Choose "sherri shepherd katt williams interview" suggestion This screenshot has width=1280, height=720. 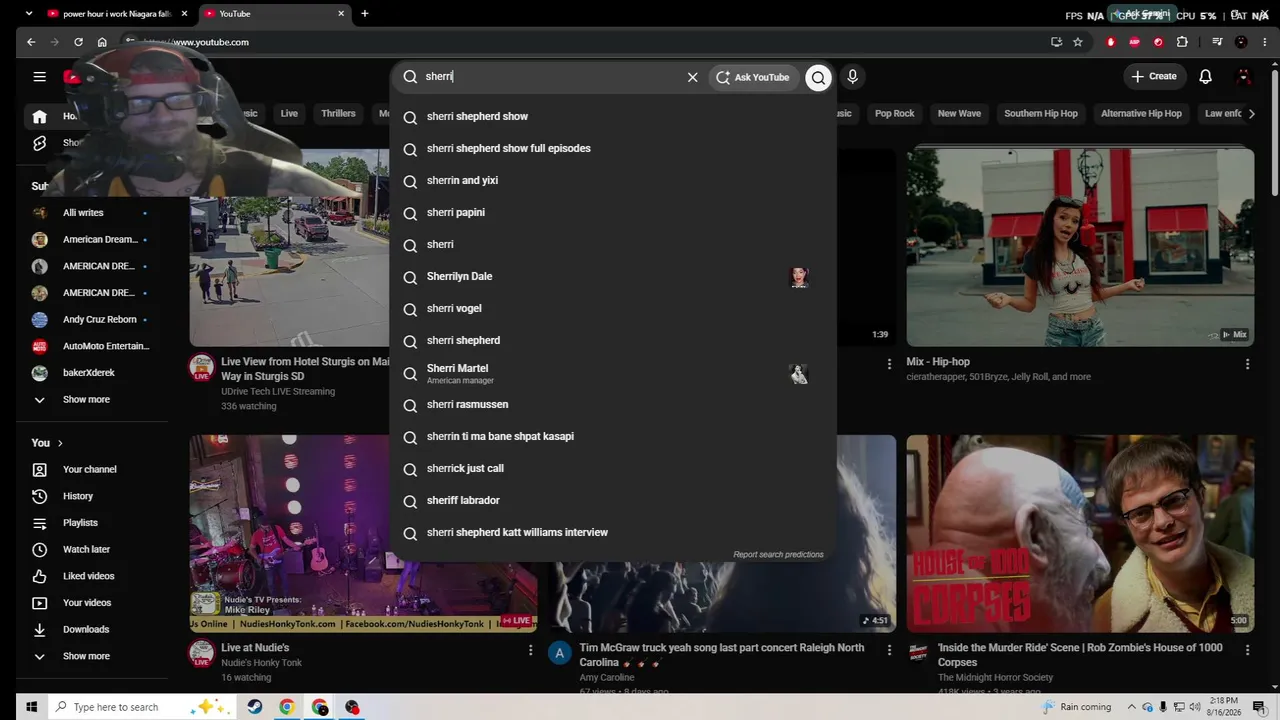pyautogui.click(x=613, y=533)
